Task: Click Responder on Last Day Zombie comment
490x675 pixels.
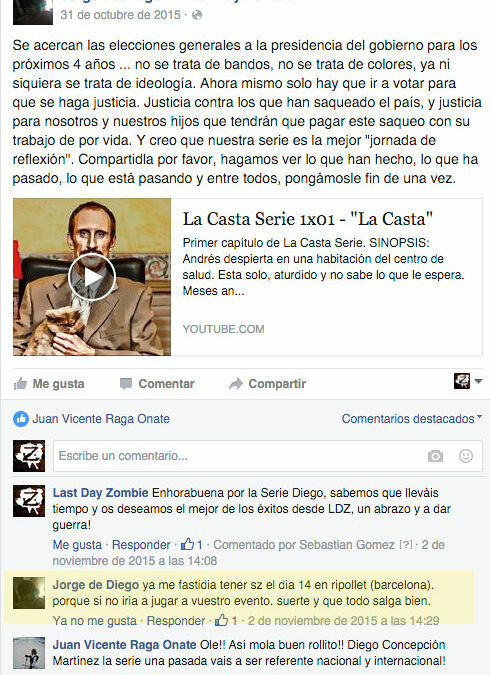Action: pos(141,545)
